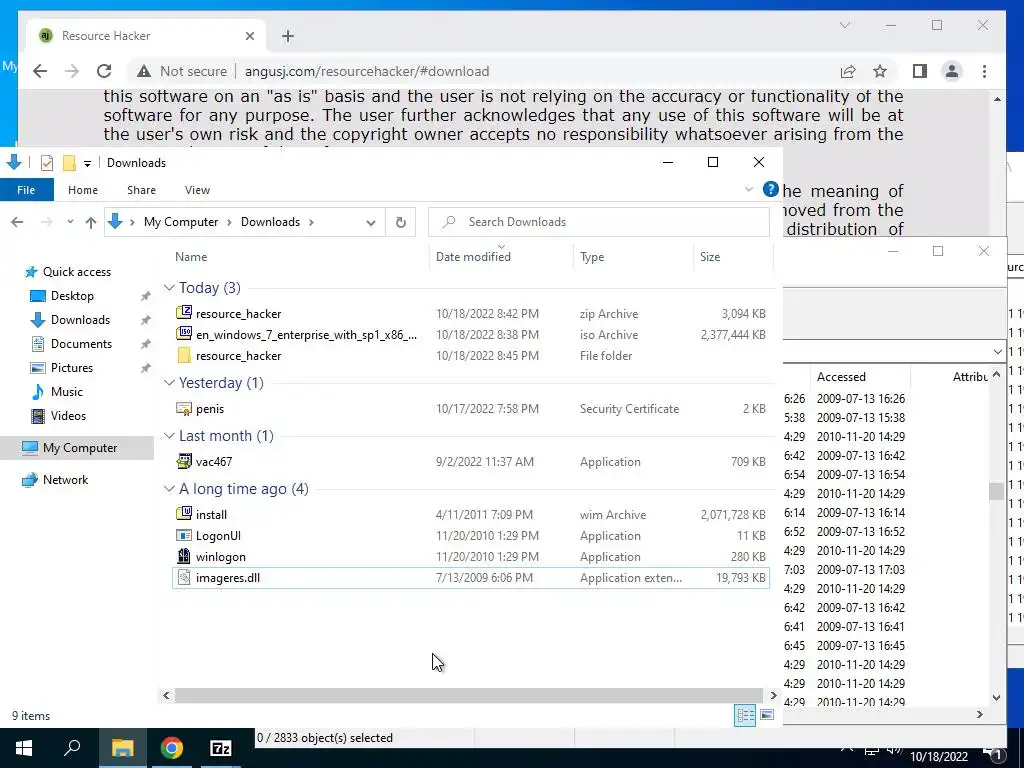This screenshot has height=768, width=1024.
Task: Click the Explorer horizontal scrollbar
Action: click(469, 696)
